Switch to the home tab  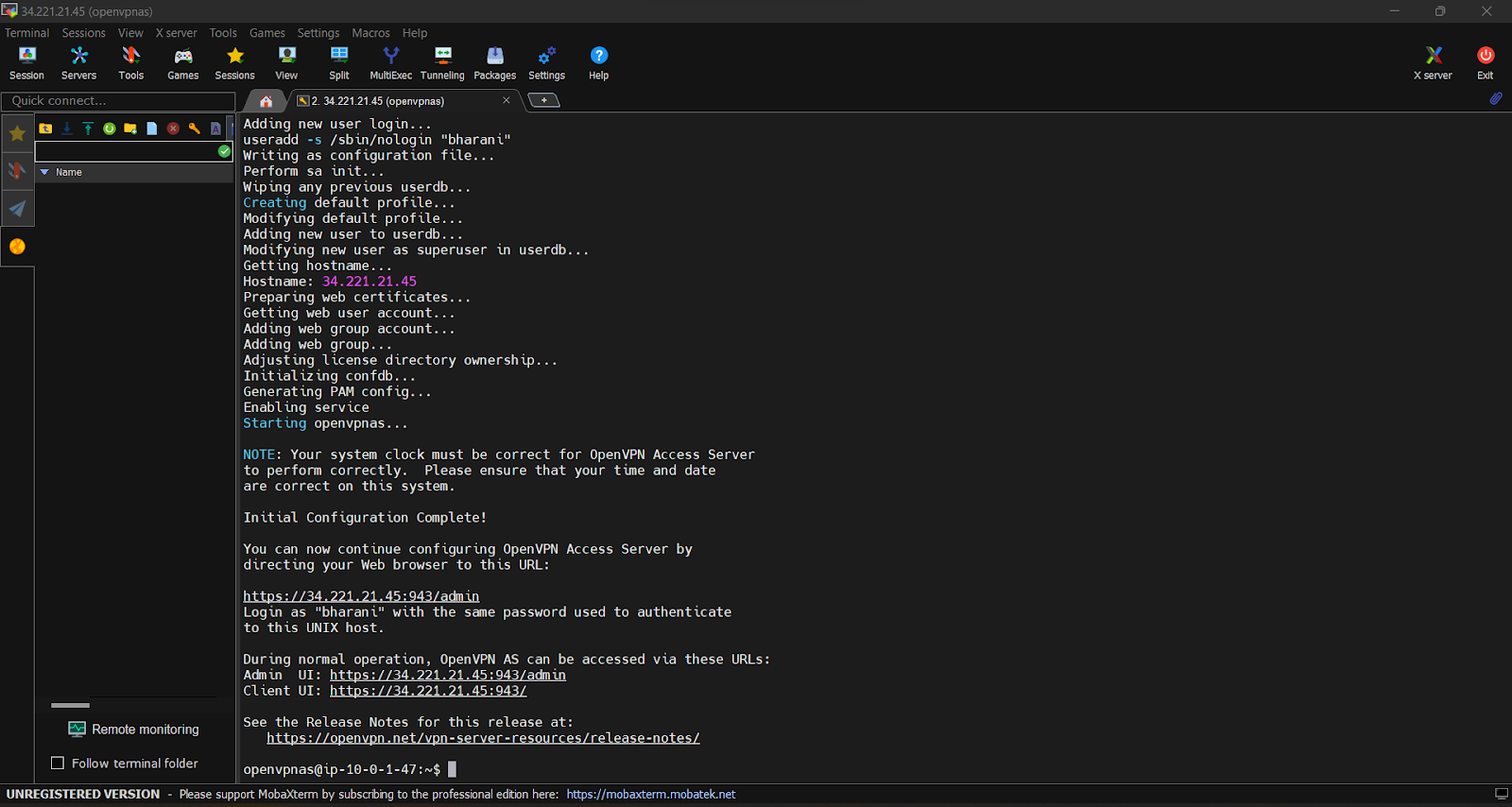tap(266, 100)
